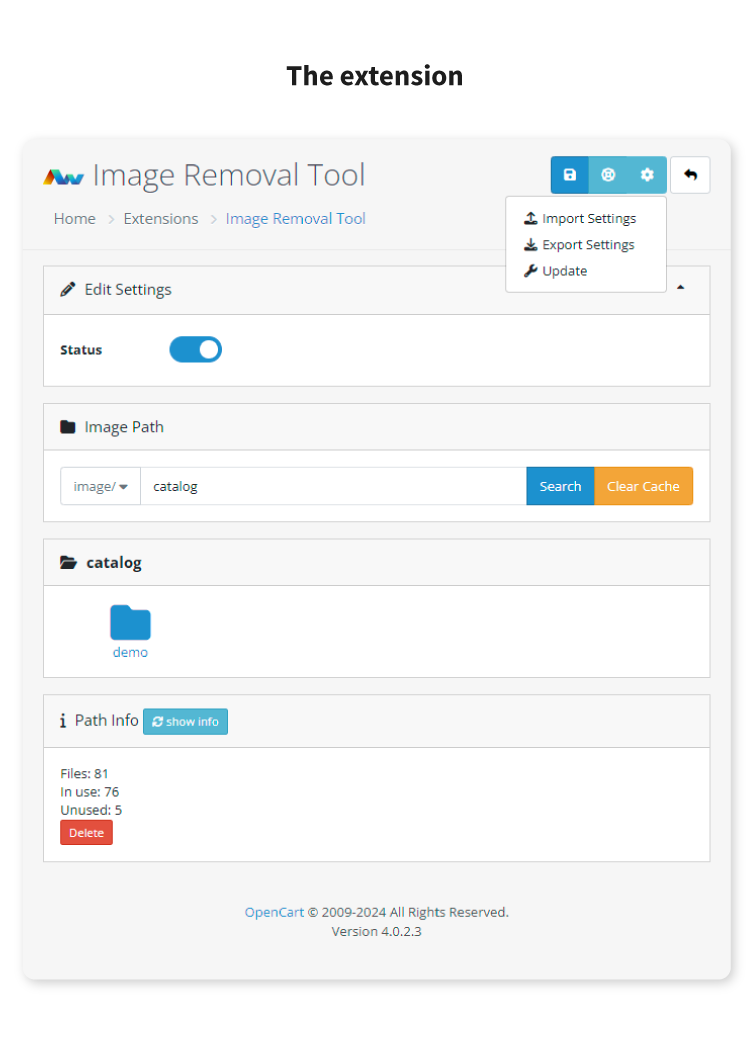750x1040 pixels.
Task: Select Import Settings from the menu
Action: click(x=588, y=219)
